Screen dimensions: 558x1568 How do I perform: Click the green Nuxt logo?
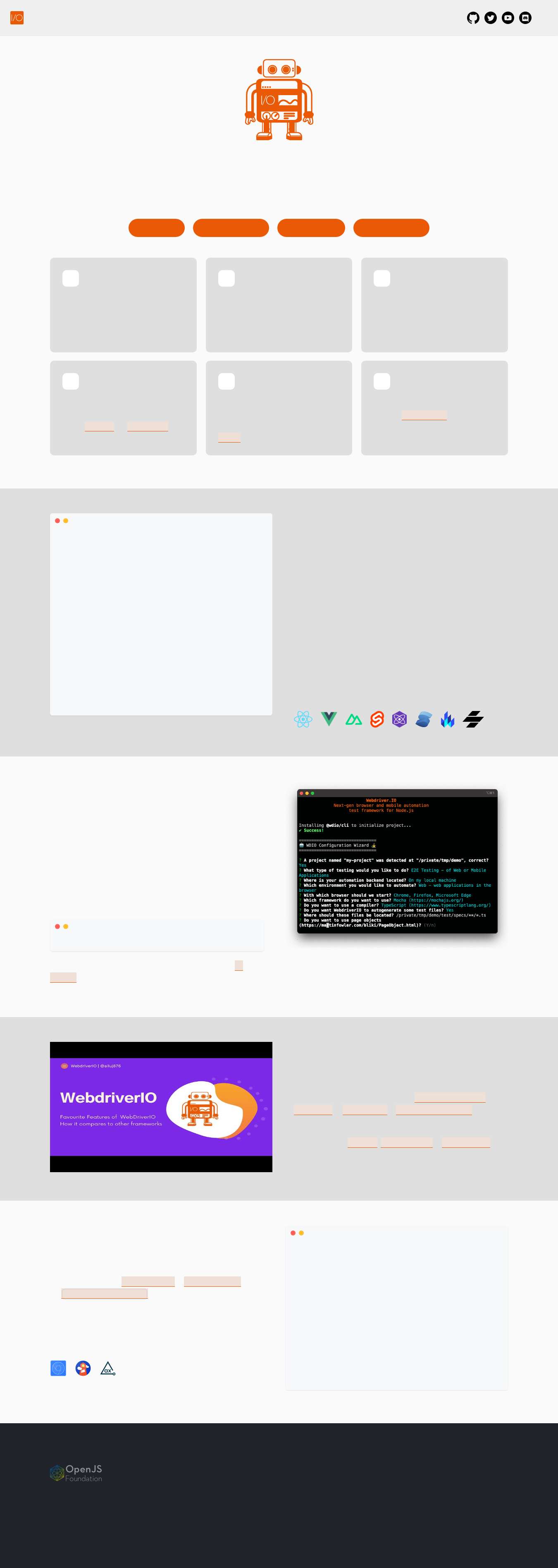[x=353, y=720]
